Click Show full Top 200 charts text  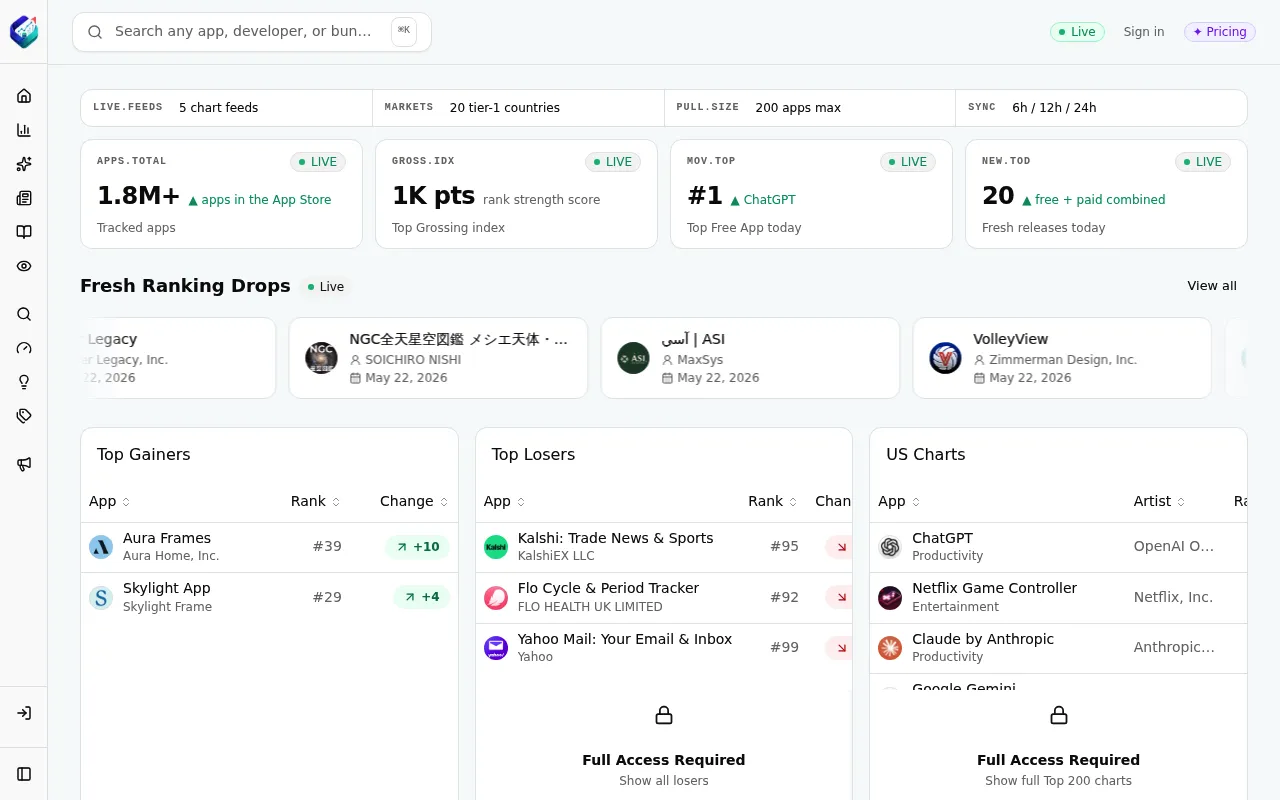tap(1059, 781)
